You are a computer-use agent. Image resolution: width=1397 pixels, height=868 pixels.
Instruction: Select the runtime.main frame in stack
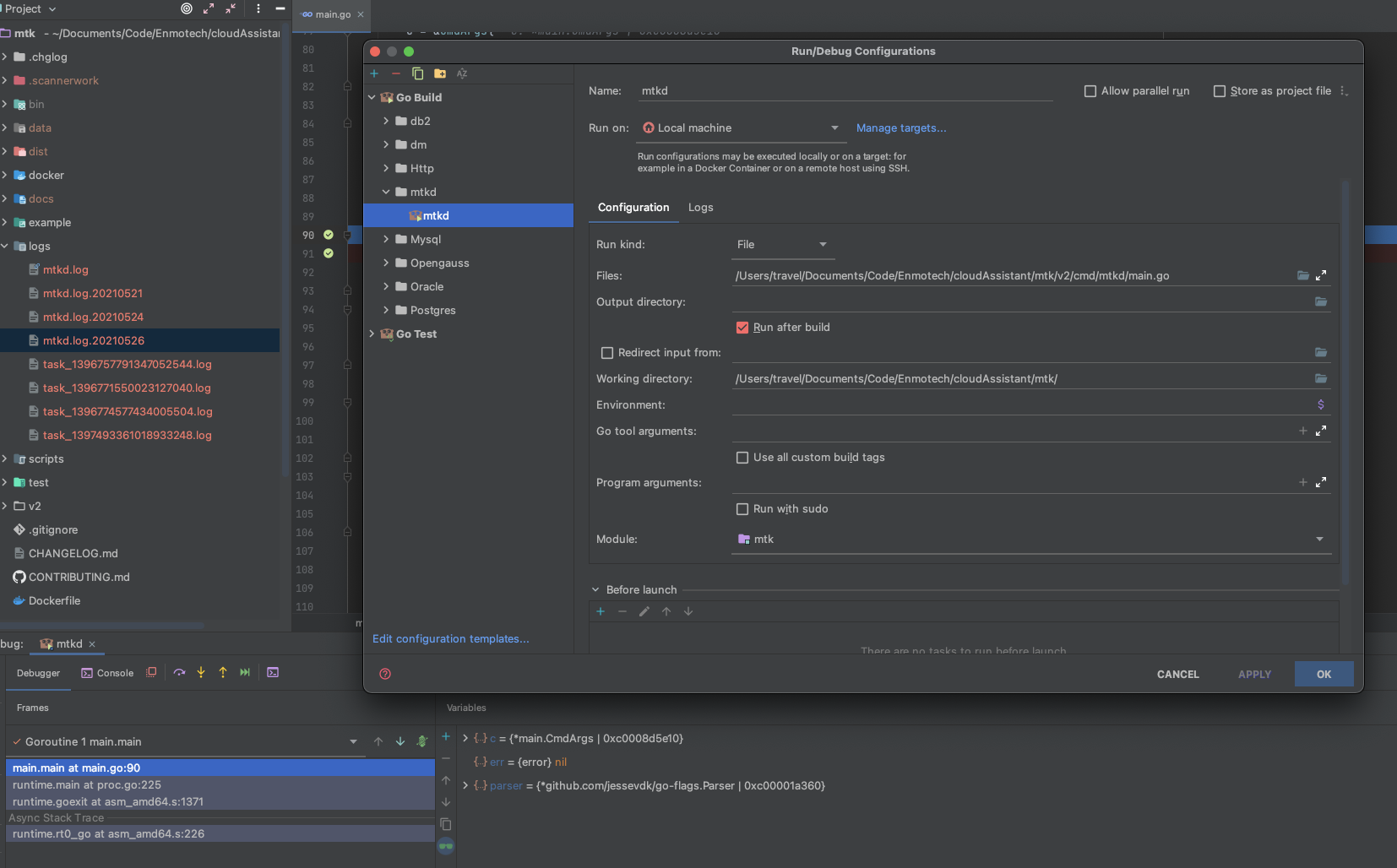tap(87, 784)
